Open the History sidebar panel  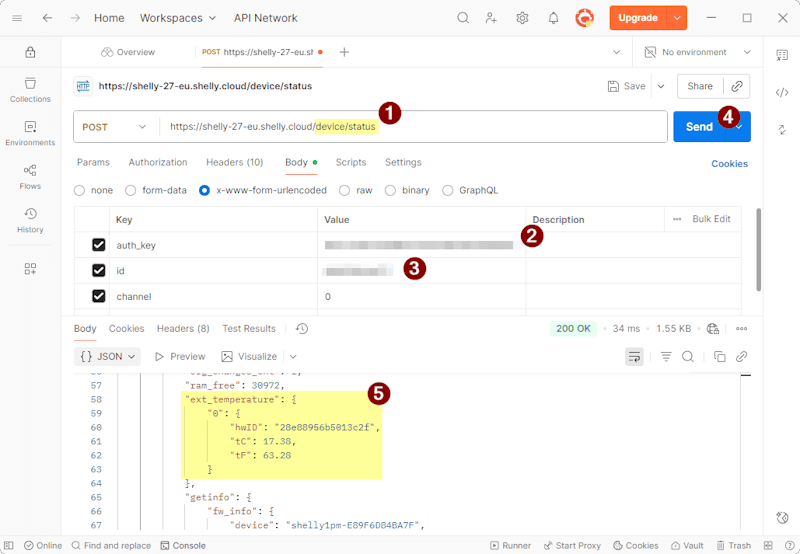(x=30, y=220)
